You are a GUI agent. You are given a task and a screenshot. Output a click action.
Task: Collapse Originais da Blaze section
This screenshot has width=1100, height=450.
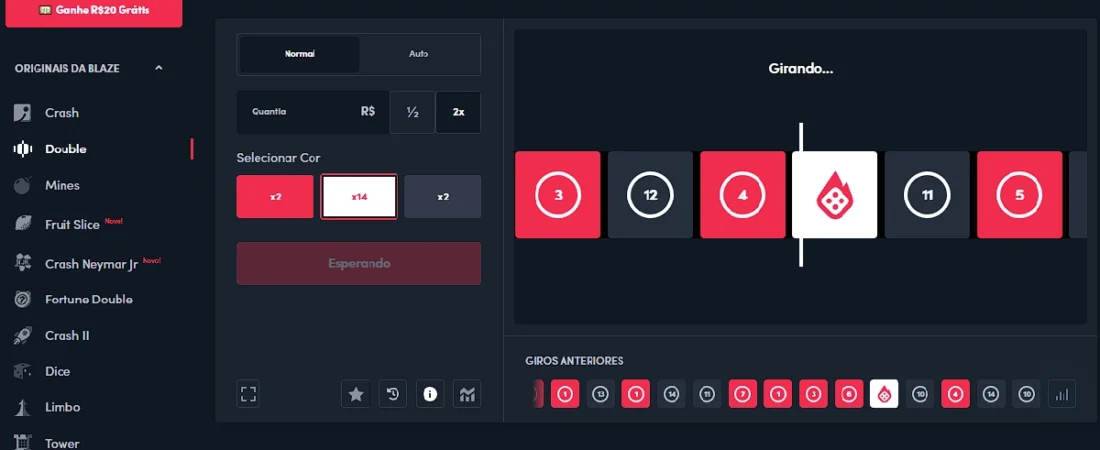point(159,68)
